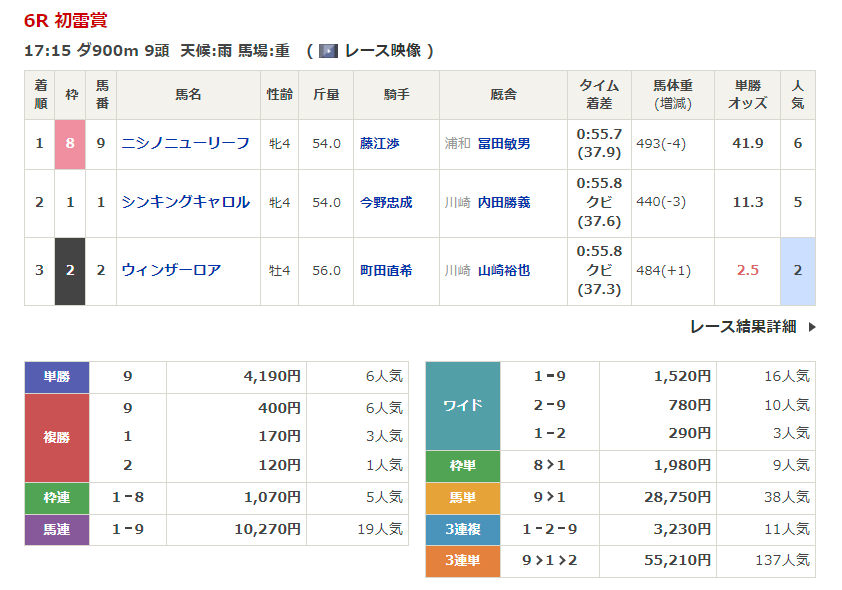Open trainer 山崎裕也 profile
This screenshot has height=590, width=842.
pyautogui.click(x=504, y=270)
